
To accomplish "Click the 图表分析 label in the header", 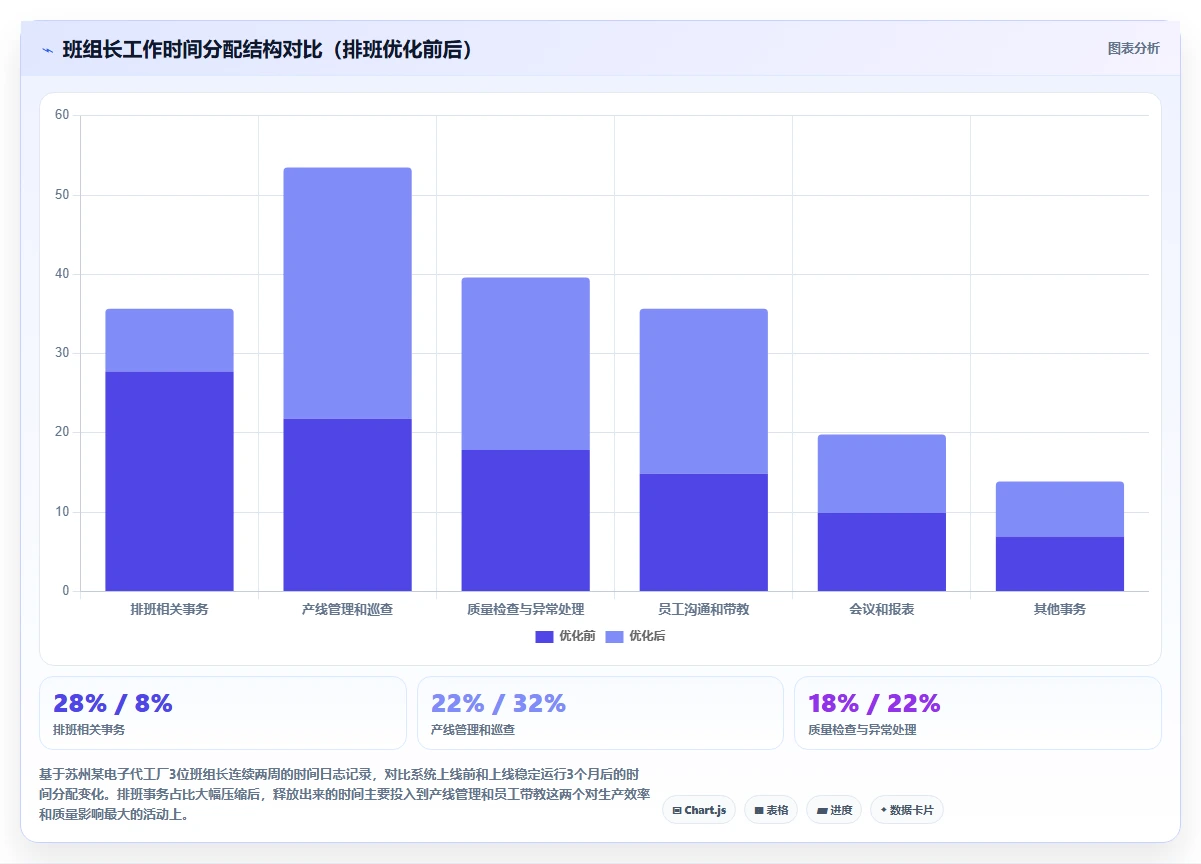I will [1133, 48].
